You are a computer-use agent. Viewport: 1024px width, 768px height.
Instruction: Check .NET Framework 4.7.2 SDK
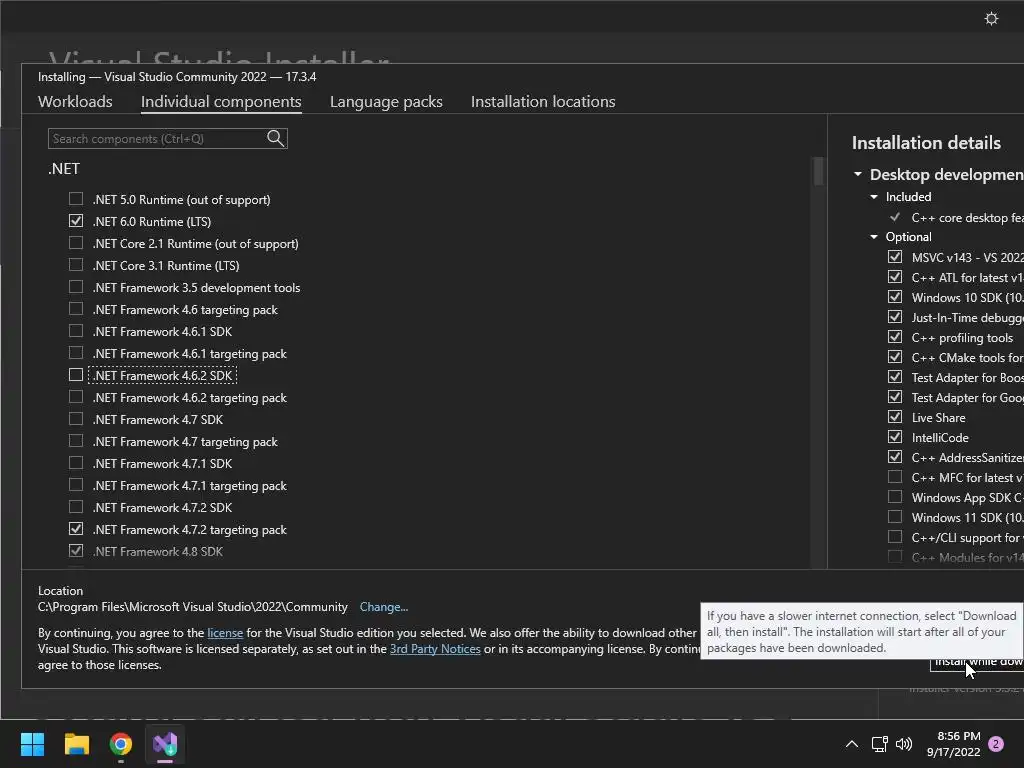[x=76, y=507]
